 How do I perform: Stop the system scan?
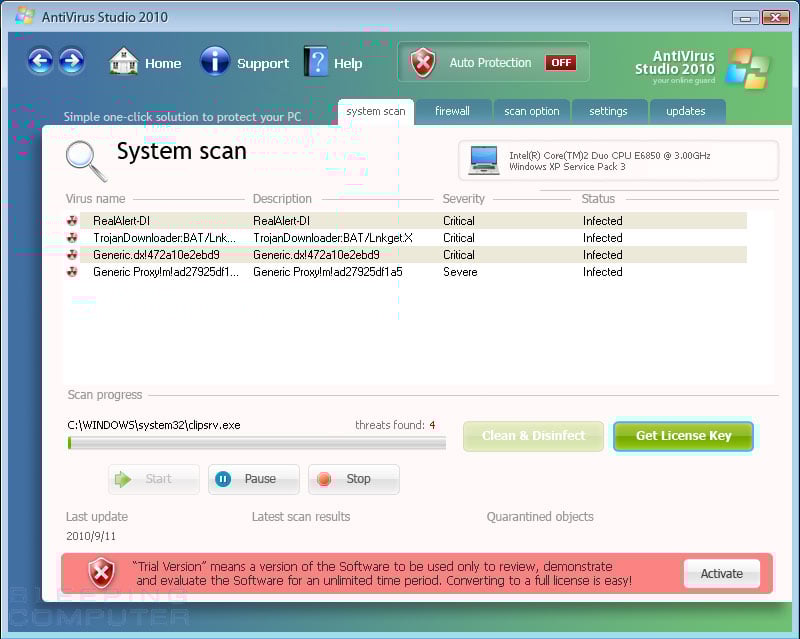pos(354,479)
